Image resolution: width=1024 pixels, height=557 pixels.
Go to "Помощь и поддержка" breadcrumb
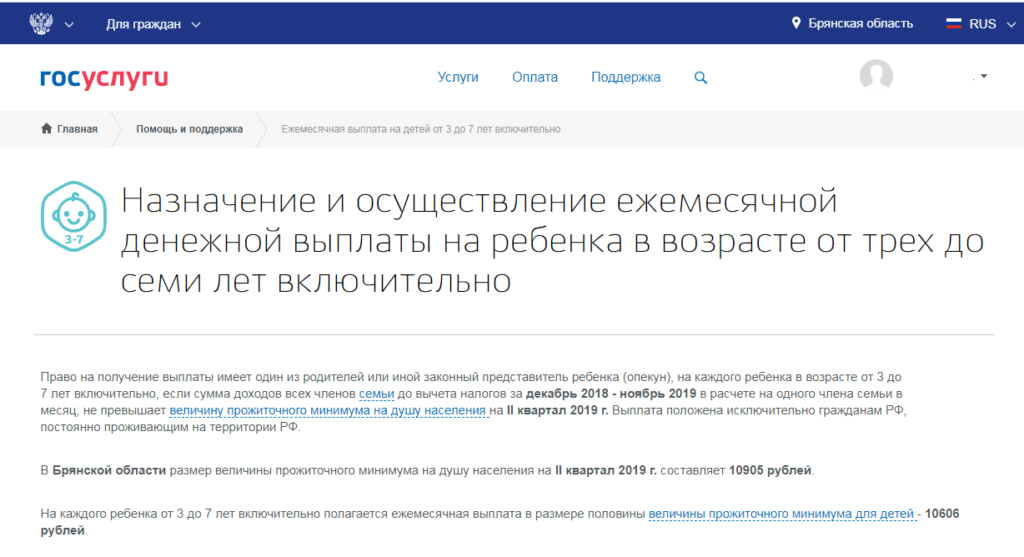pos(189,129)
